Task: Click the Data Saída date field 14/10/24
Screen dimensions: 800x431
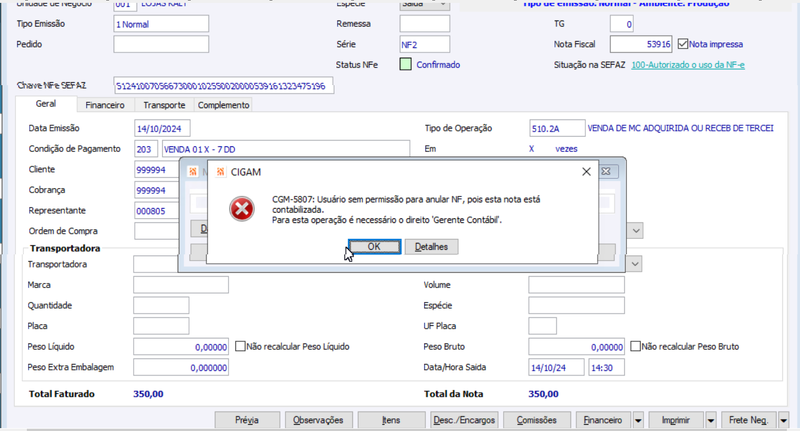Action: tap(557, 367)
